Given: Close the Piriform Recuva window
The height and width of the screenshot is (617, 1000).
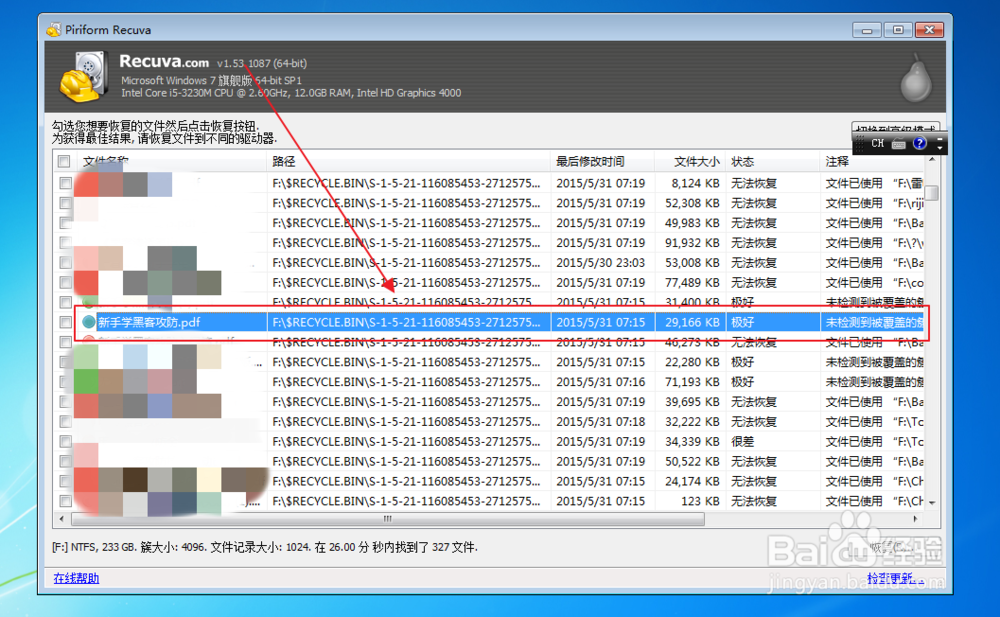Looking at the screenshot, I should (x=929, y=30).
